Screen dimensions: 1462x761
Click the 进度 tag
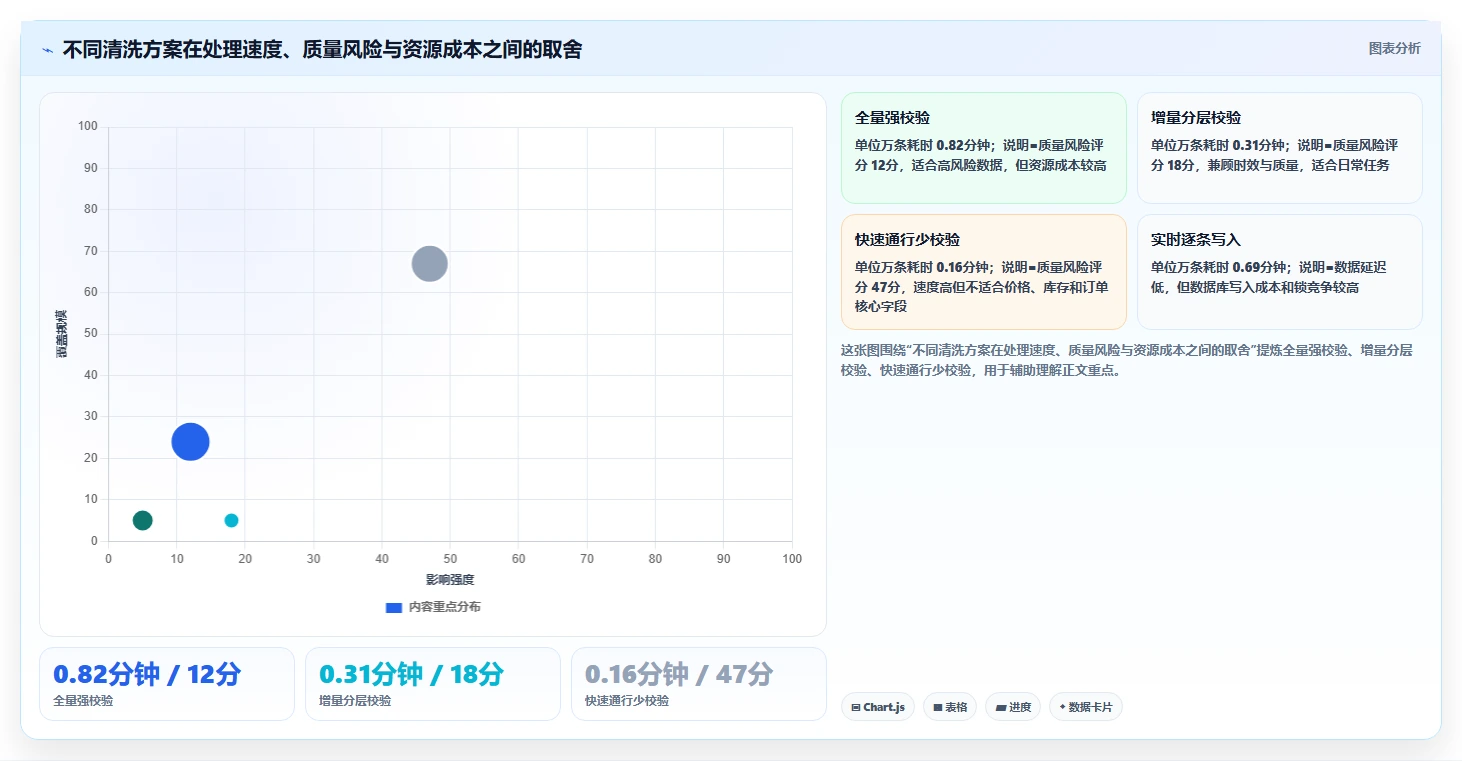[x=1013, y=707]
